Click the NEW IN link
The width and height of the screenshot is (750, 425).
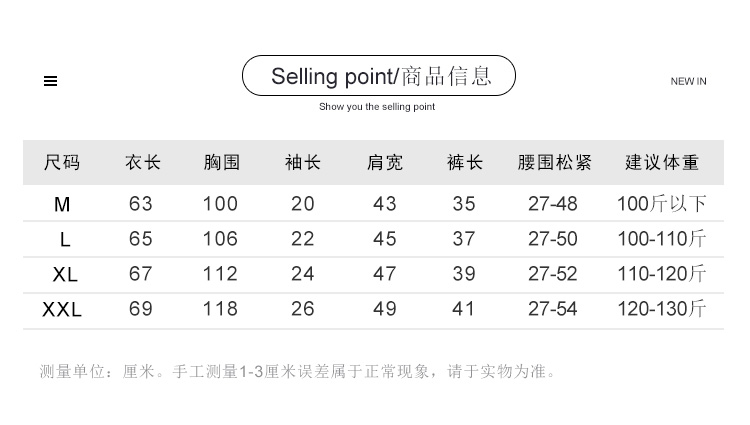[688, 81]
